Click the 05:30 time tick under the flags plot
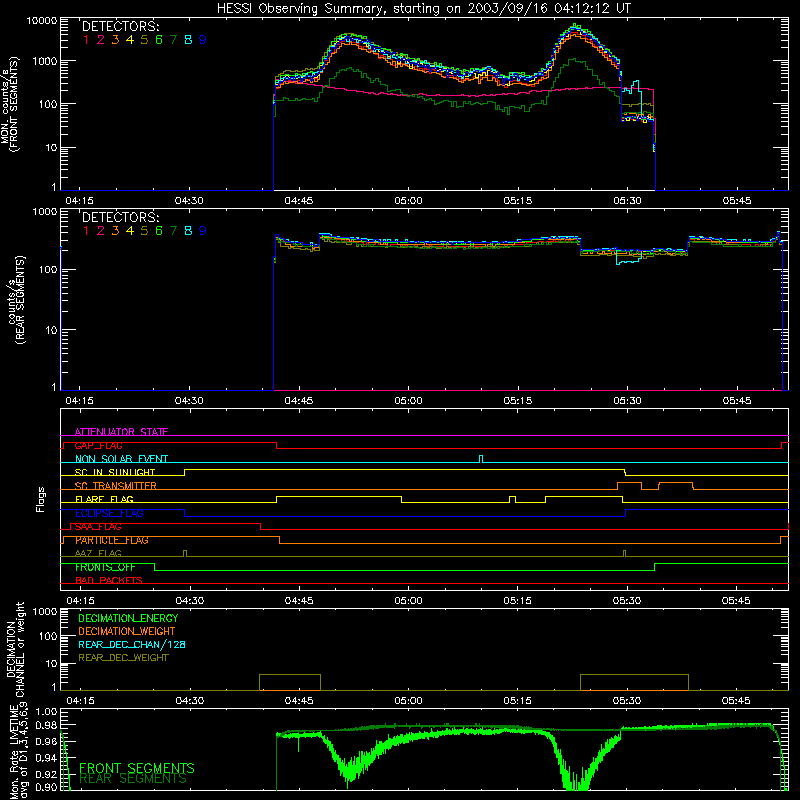Viewport: 800px width, 800px height. pos(627,601)
